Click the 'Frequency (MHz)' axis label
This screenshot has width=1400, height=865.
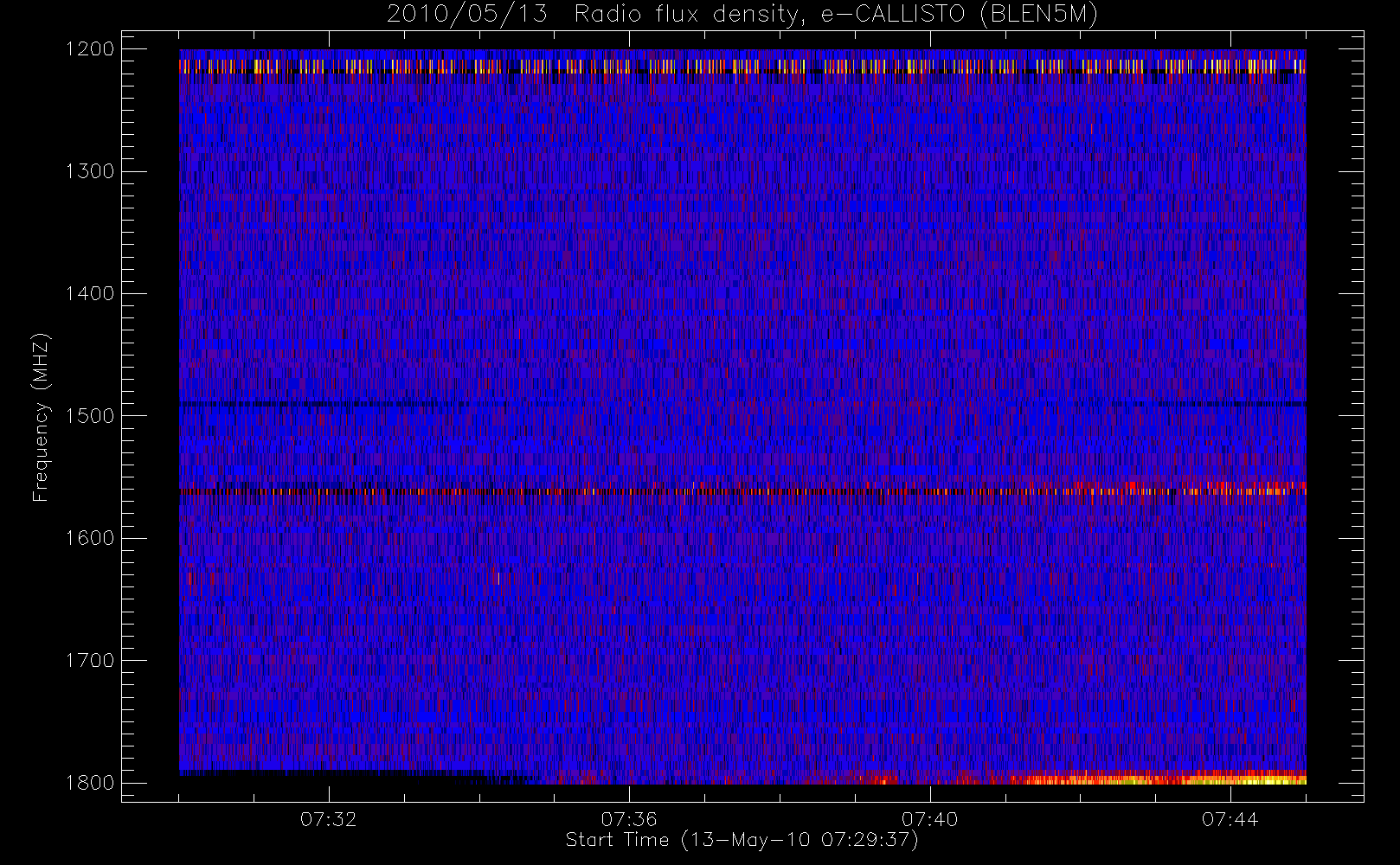click(41, 417)
